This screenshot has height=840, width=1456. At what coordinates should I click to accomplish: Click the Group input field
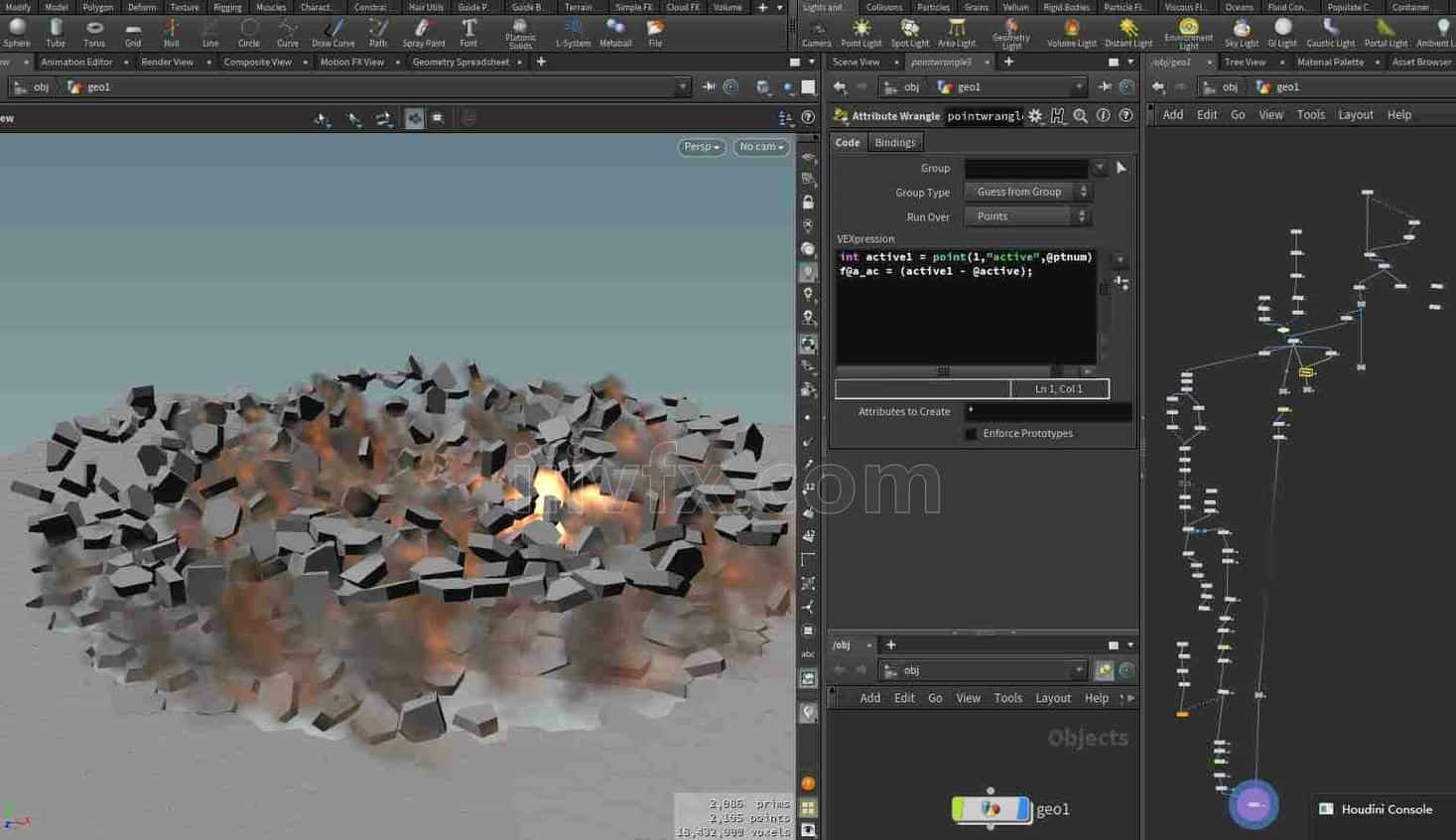1026,168
